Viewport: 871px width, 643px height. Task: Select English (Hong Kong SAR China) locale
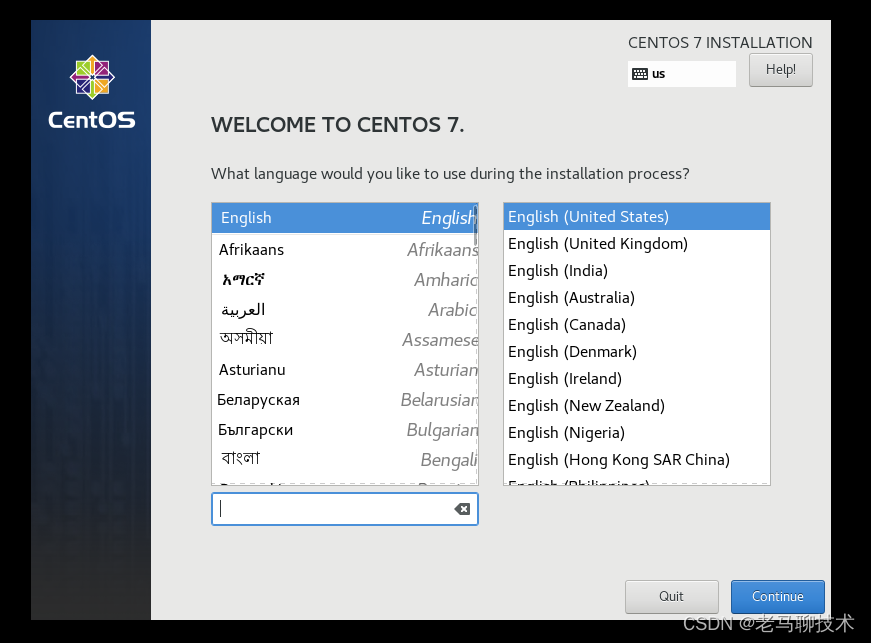coord(637,460)
